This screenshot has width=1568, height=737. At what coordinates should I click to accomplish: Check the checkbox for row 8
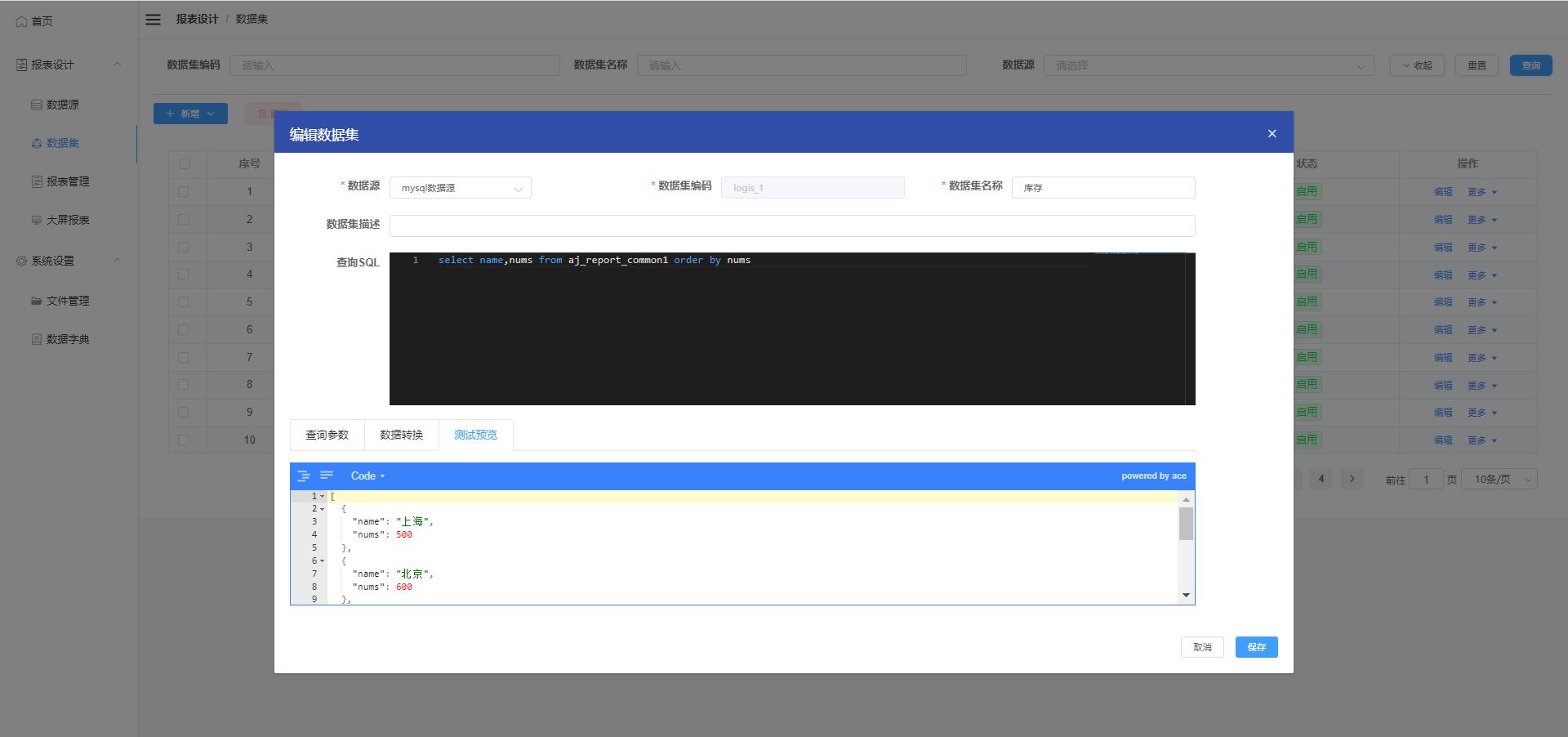183,384
